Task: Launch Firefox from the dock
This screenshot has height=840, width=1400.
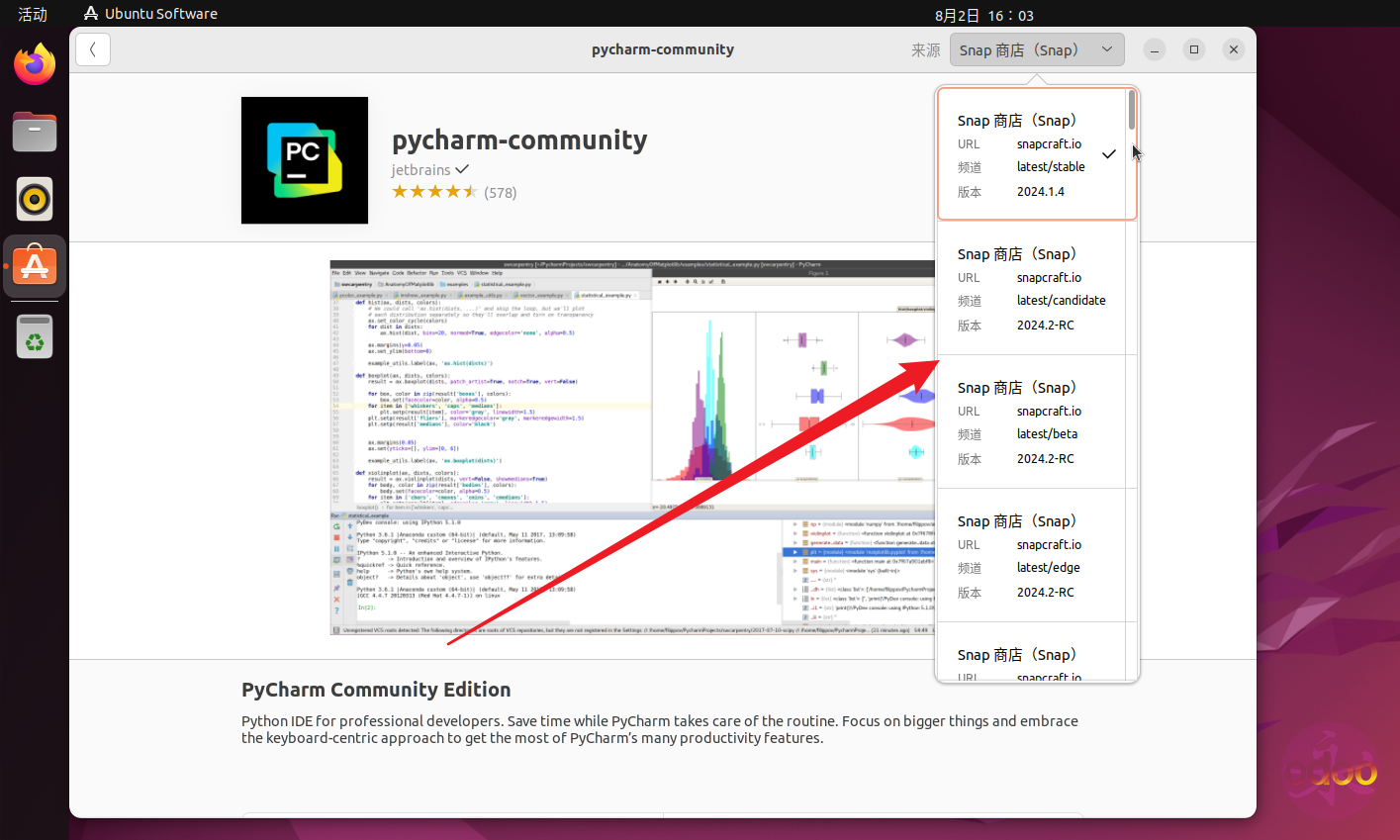Action: 35,65
